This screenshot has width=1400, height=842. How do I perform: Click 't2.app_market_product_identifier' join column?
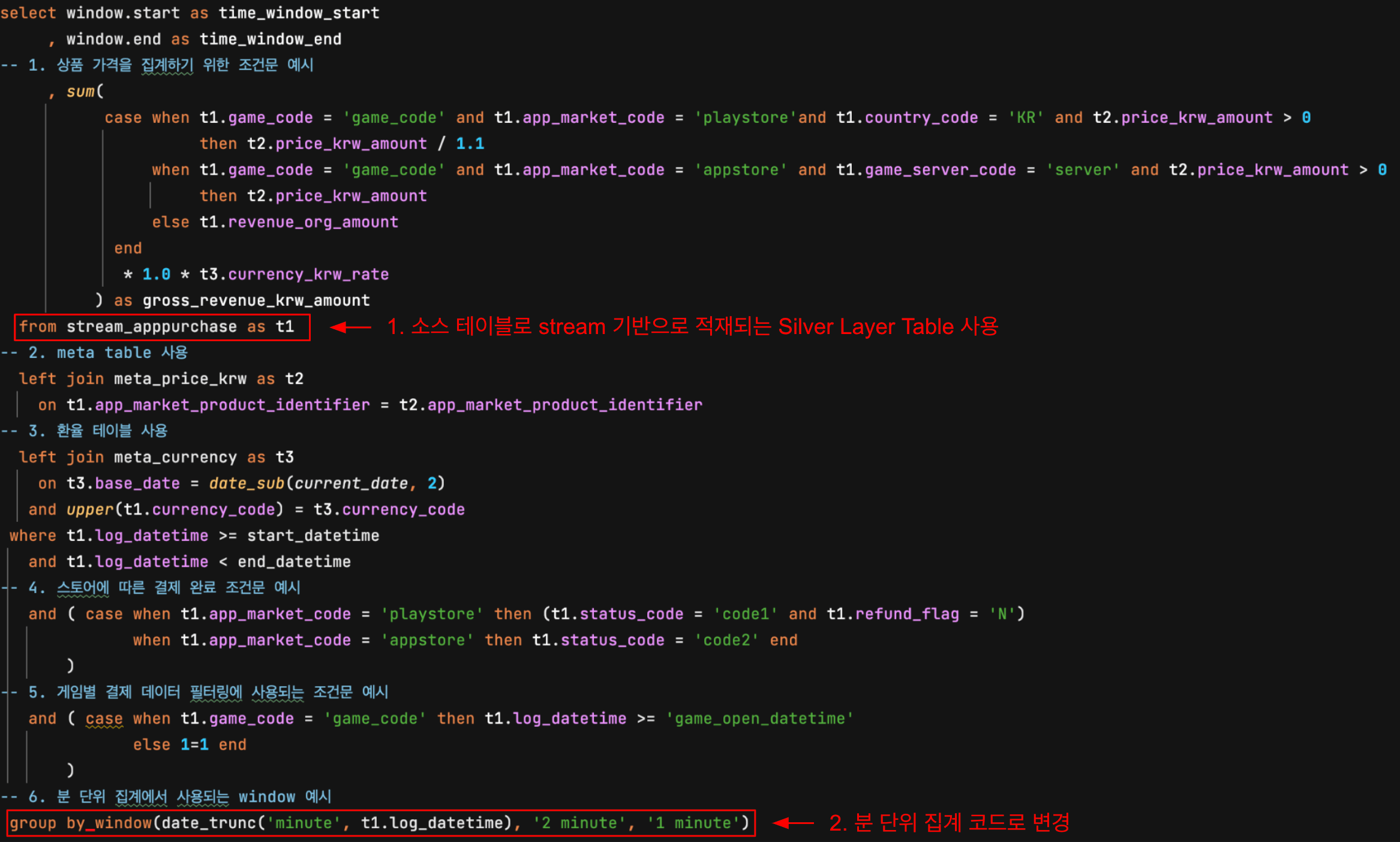[551, 405]
